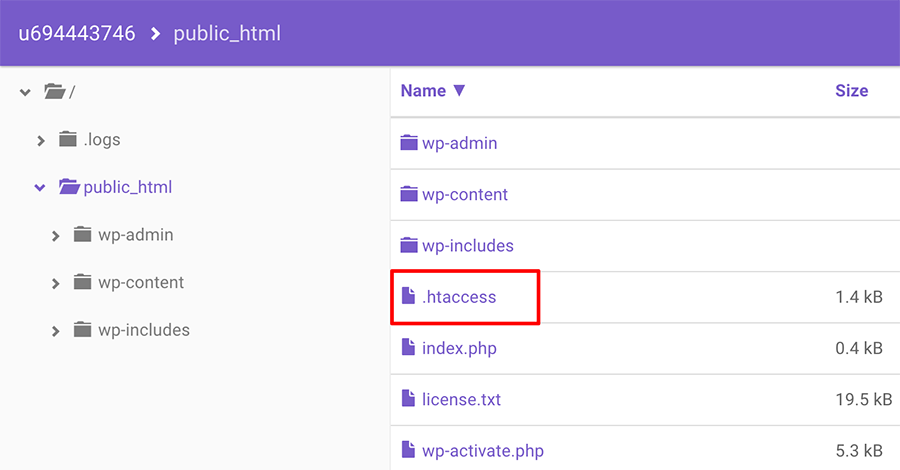Click the .htaccess file icon
Screen dimensions: 900x470
pyautogui.click(x=408, y=296)
